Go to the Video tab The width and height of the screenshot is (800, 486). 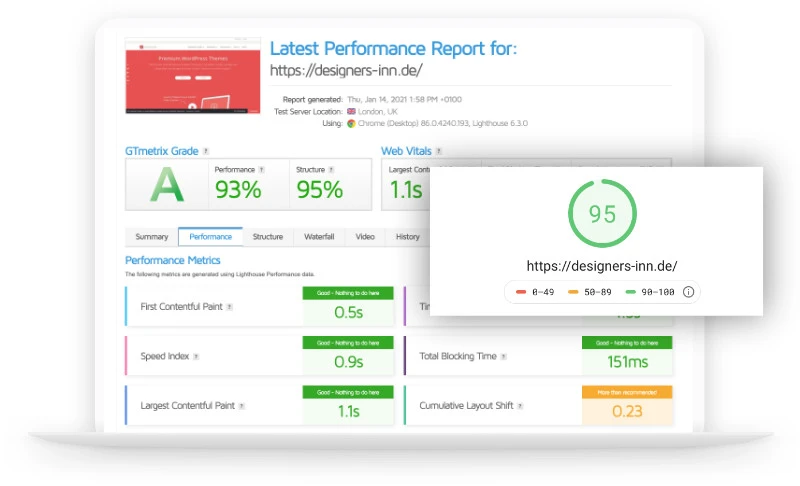pyautogui.click(x=365, y=237)
